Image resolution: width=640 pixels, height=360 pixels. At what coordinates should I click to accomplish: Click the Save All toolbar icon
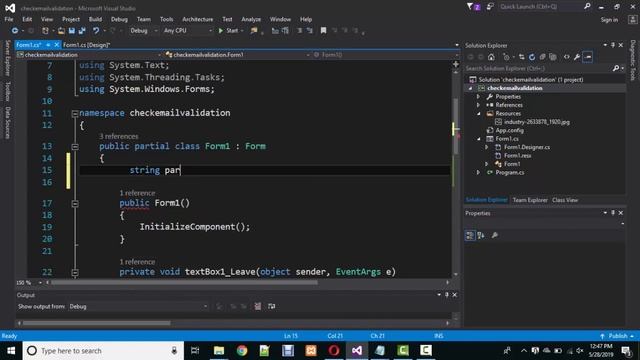click(82, 31)
